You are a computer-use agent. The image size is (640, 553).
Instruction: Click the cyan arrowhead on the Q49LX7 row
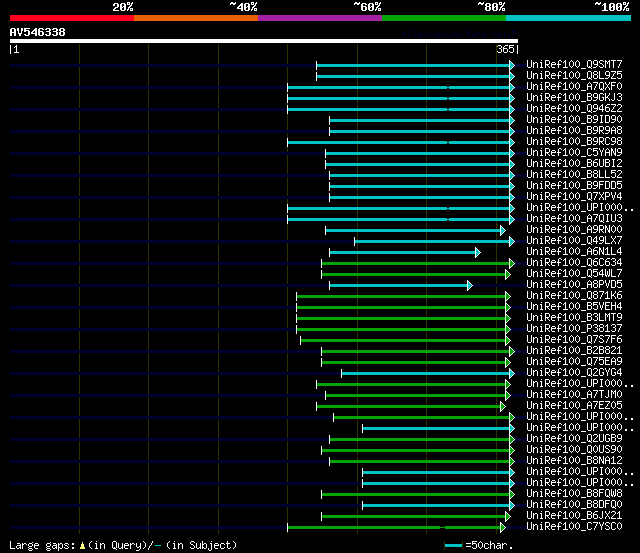tap(512, 242)
